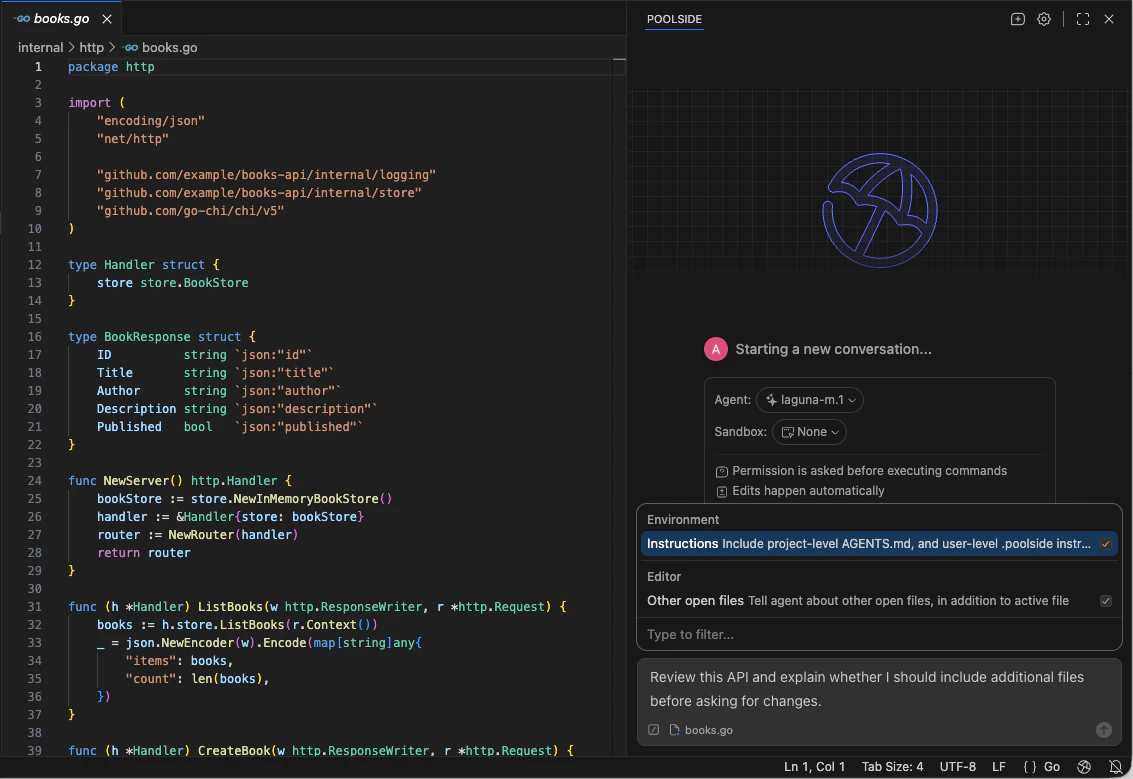This screenshot has width=1133, height=779.
Task: Click the sandbox icon next to None
Action: [x=788, y=432]
